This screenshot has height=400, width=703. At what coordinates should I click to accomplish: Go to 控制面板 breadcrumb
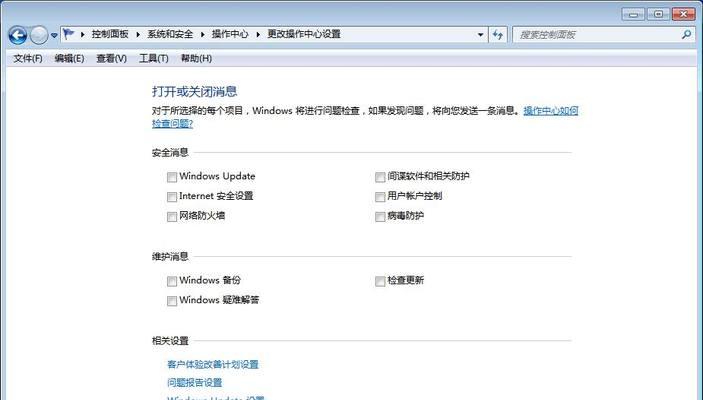[110, 34]
